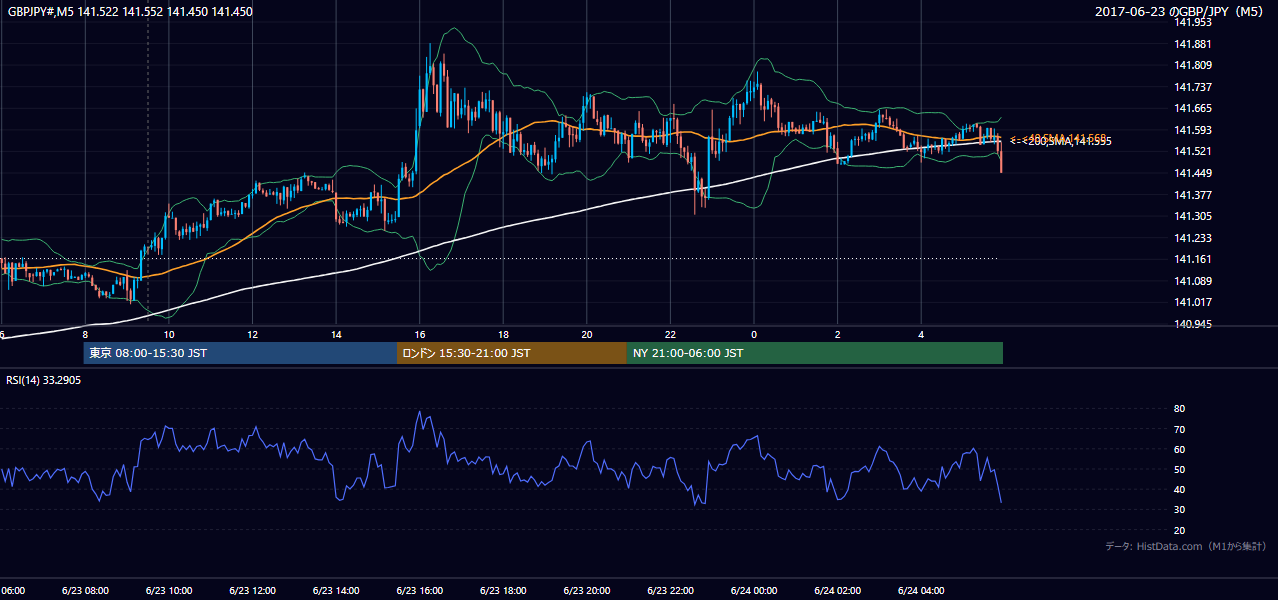Click price axis label 141.161
Viewport: 1278px width, 600px height.
1193,259
